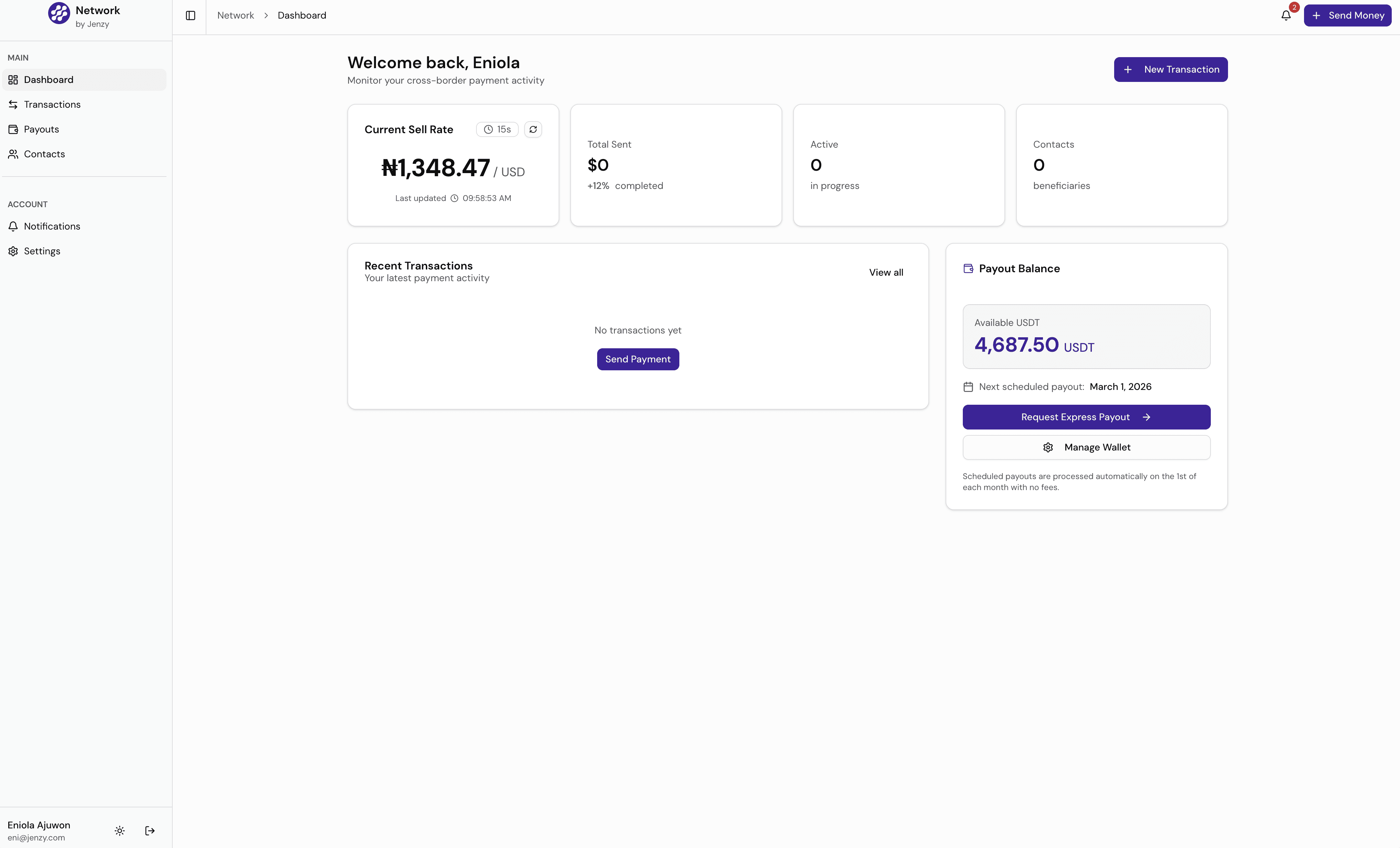Viewport: 1400px width, 848px height.
Task: Click the New Transaction button
Action: tap(1171, 69)
